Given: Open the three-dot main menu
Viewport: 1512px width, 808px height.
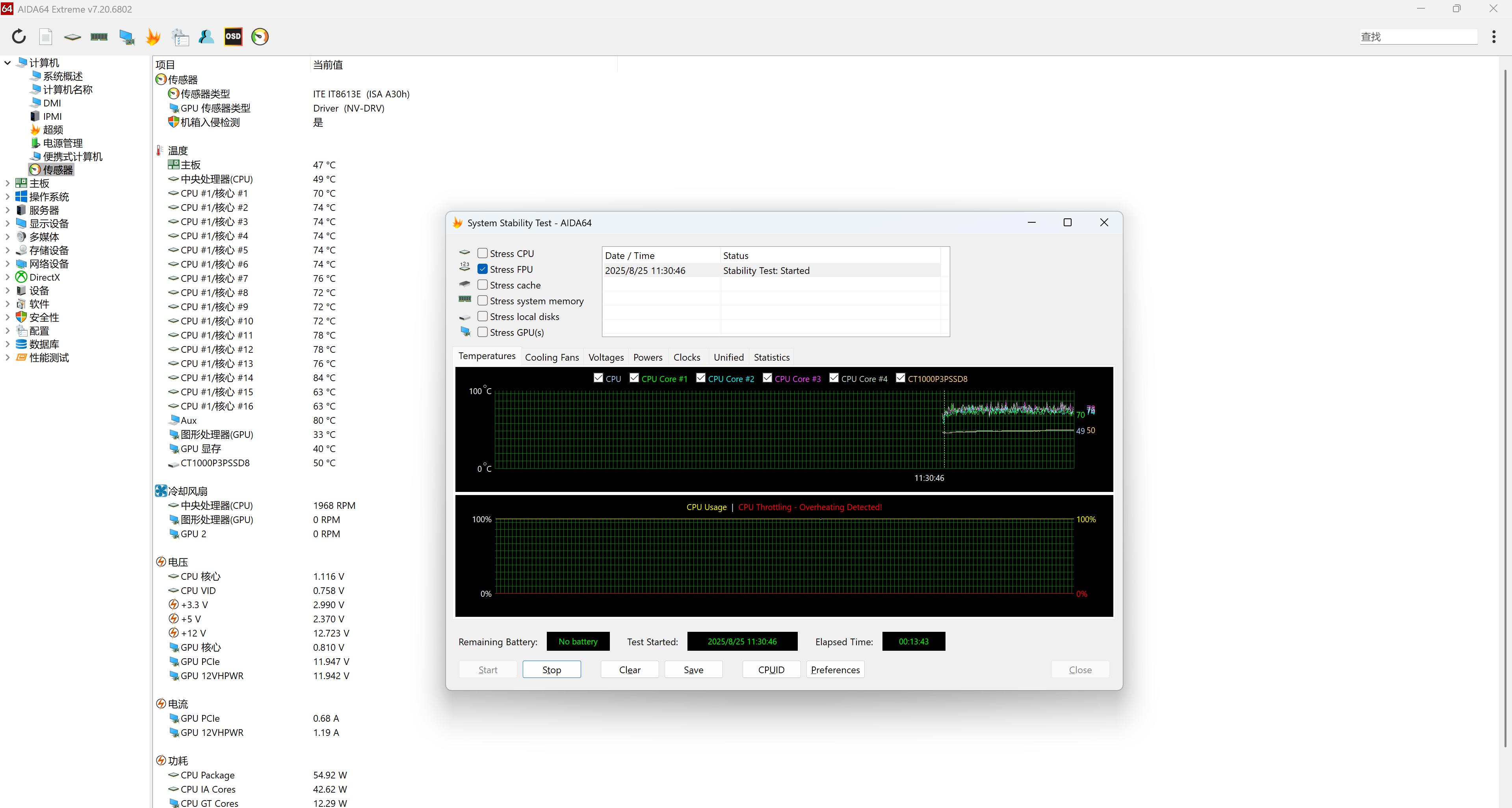Looking at the screenshot, I should (x=1493, y=36).
